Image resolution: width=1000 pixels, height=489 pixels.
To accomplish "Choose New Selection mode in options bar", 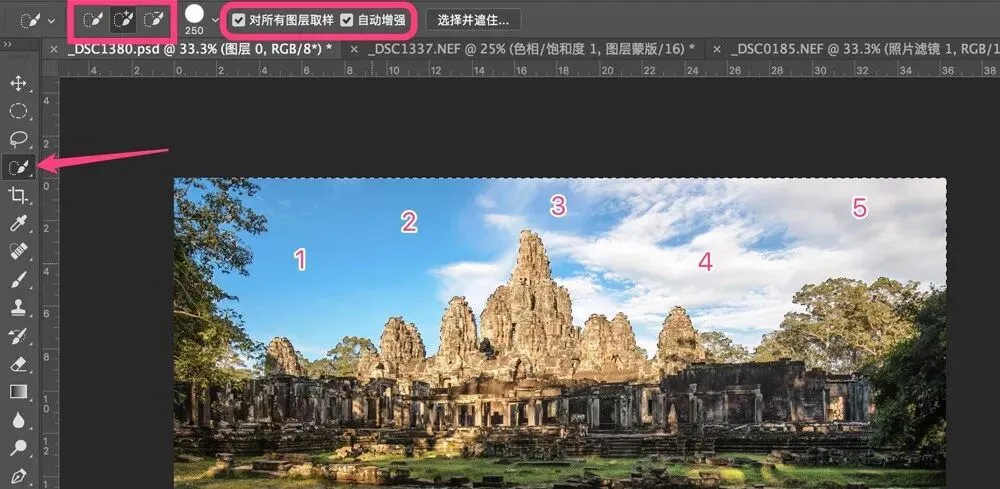I will pos(94,20).
